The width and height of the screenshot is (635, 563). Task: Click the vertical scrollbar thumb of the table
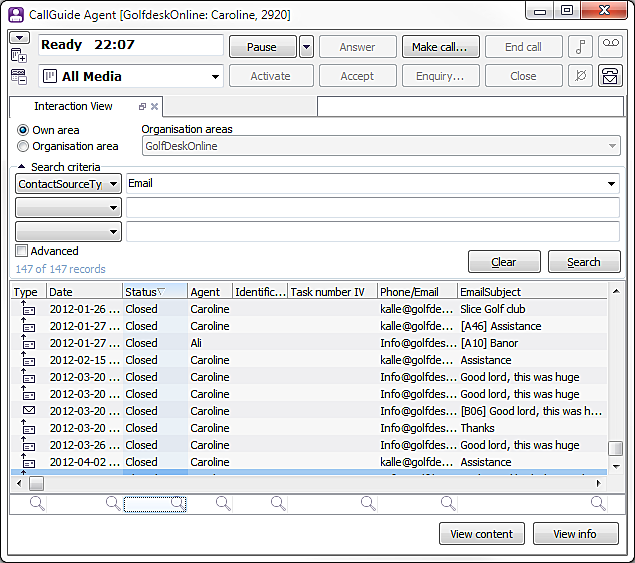pos(616,448)
